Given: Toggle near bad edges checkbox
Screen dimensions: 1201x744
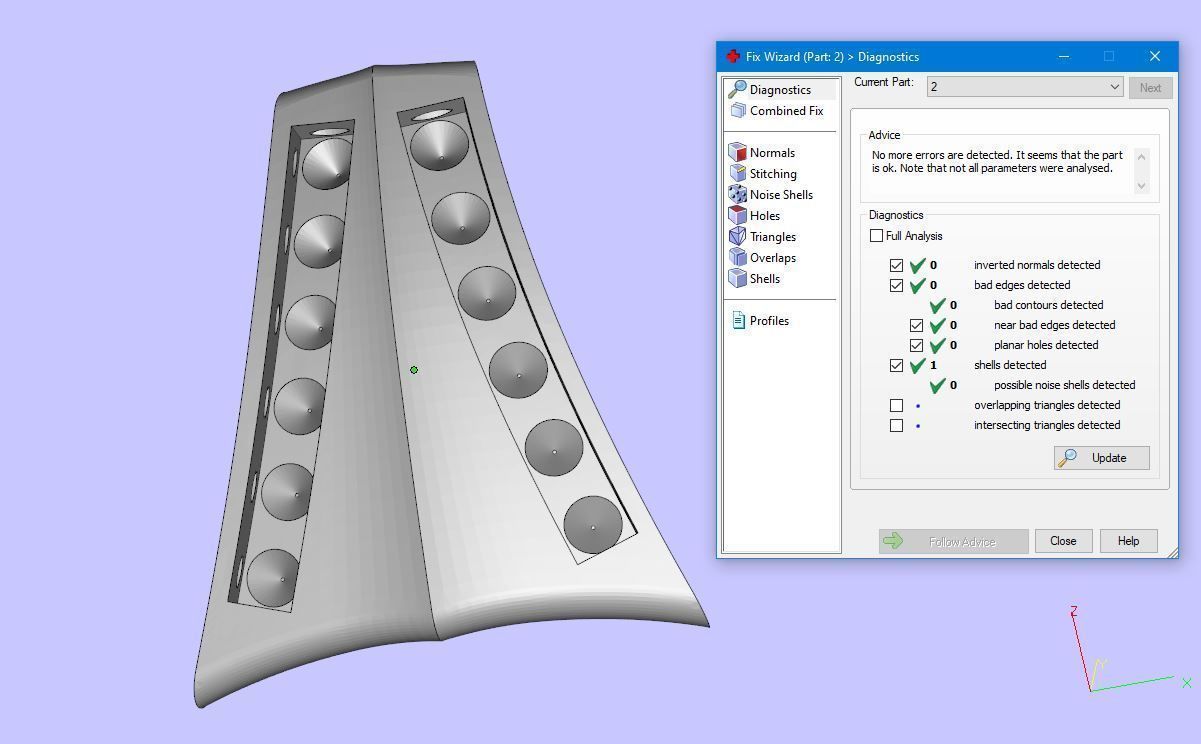Looking at the screenshot, I should click(x=916, y=325).
